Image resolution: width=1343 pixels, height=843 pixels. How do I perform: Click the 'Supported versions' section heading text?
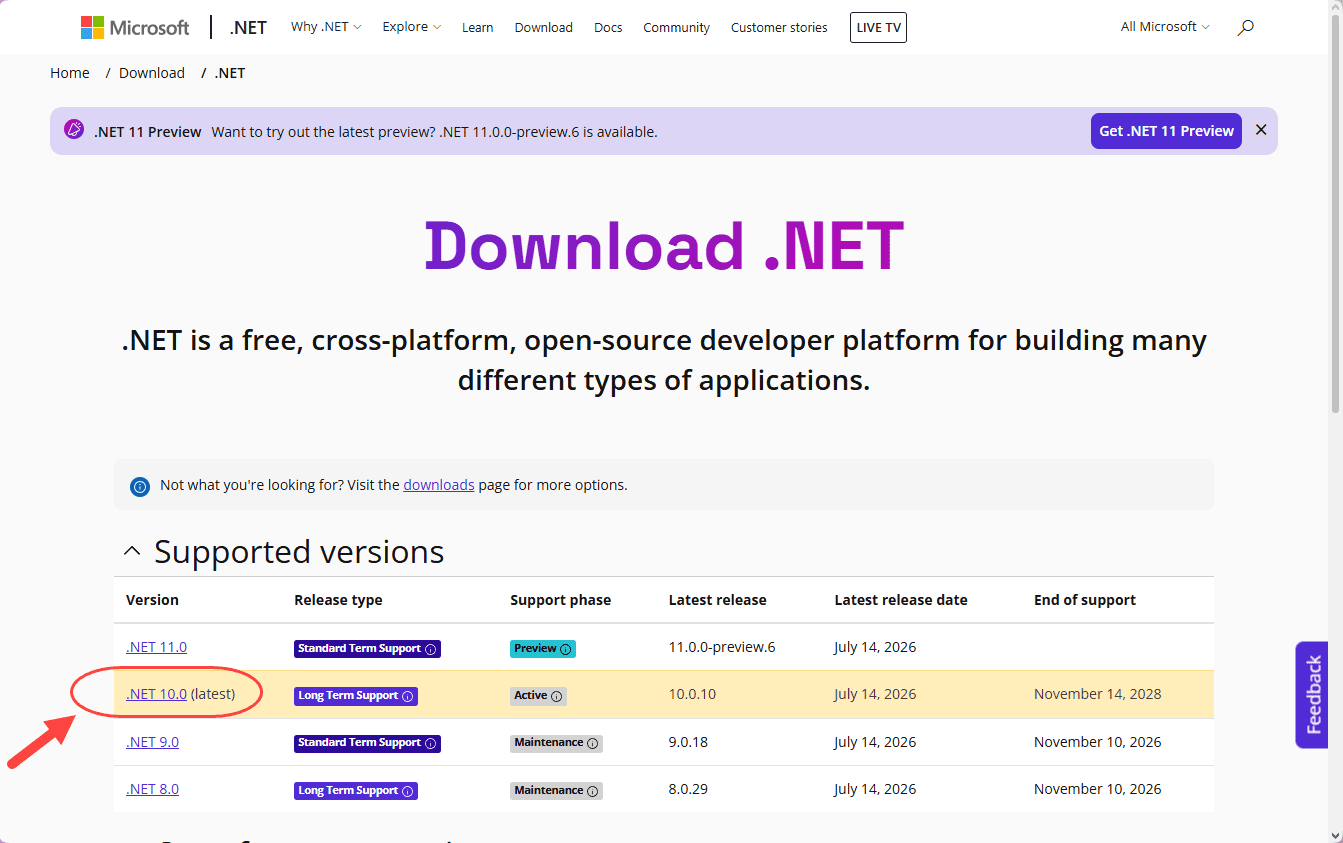tap(299, 552)
